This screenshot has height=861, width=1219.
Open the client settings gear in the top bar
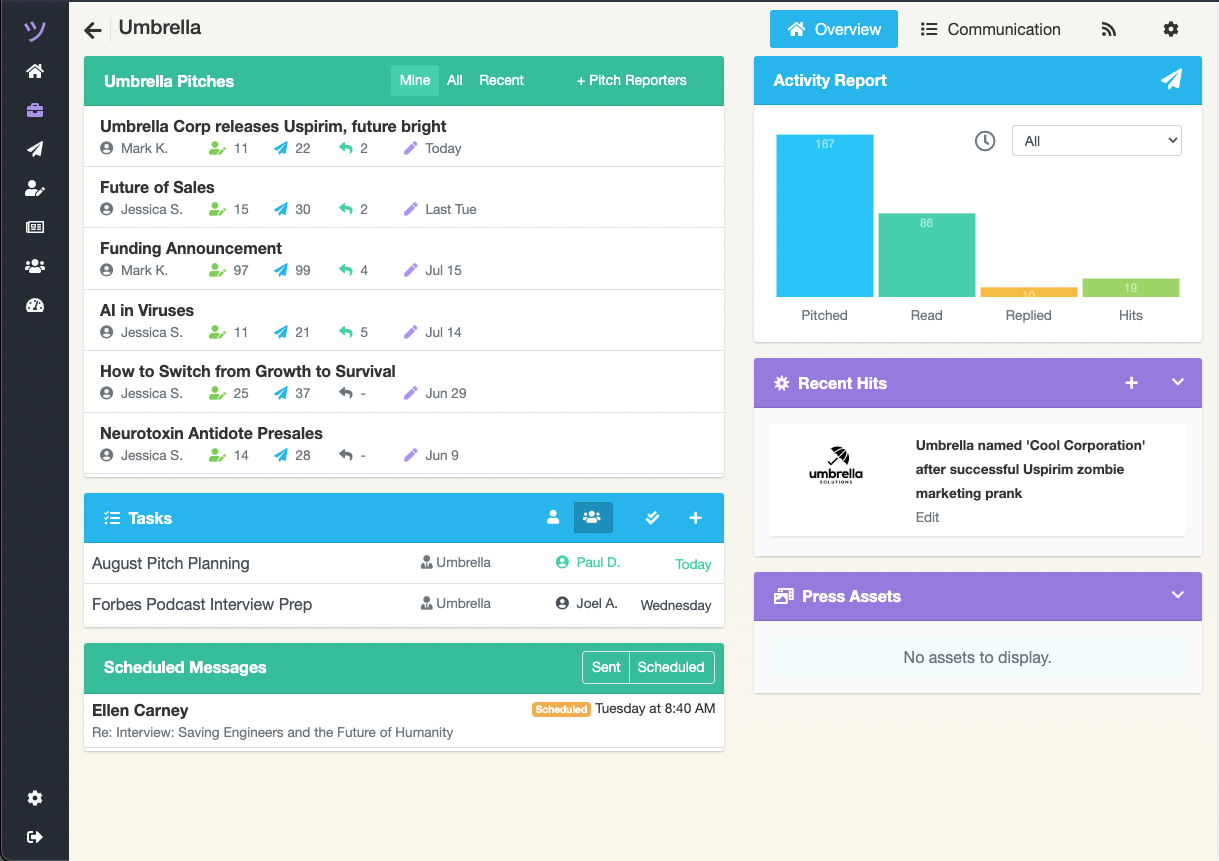click(1171, 30)
